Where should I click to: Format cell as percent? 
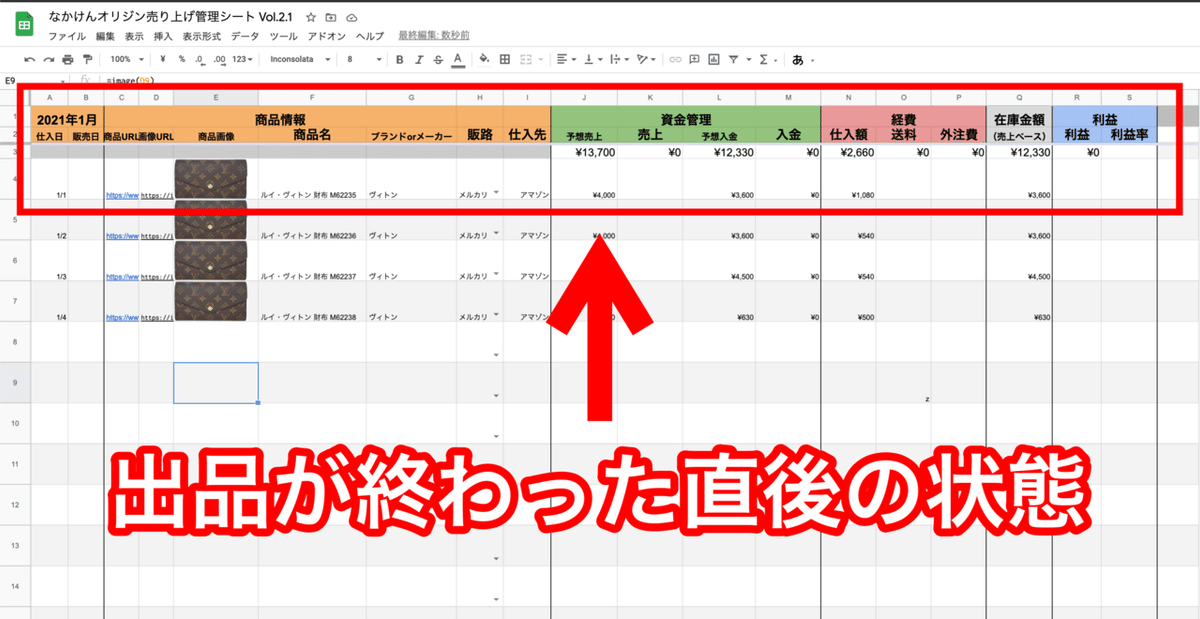click(181, 60)
